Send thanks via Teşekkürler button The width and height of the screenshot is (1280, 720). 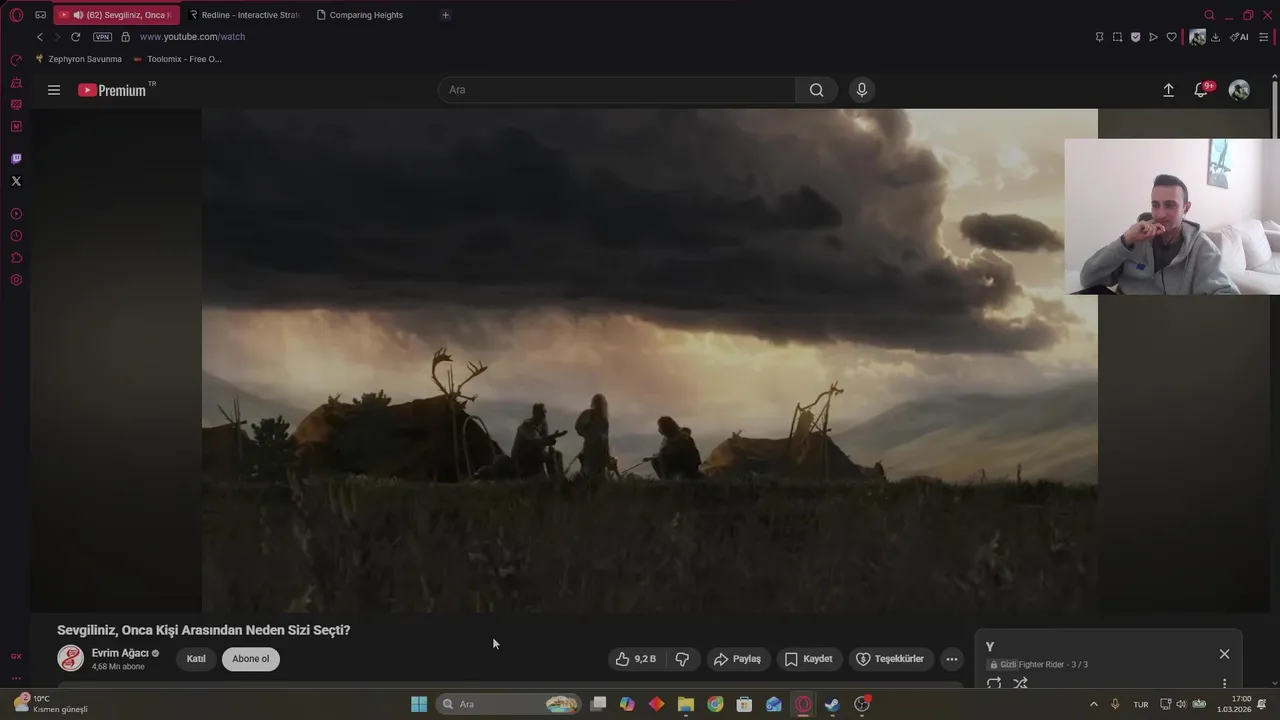(x=891, y=659)
